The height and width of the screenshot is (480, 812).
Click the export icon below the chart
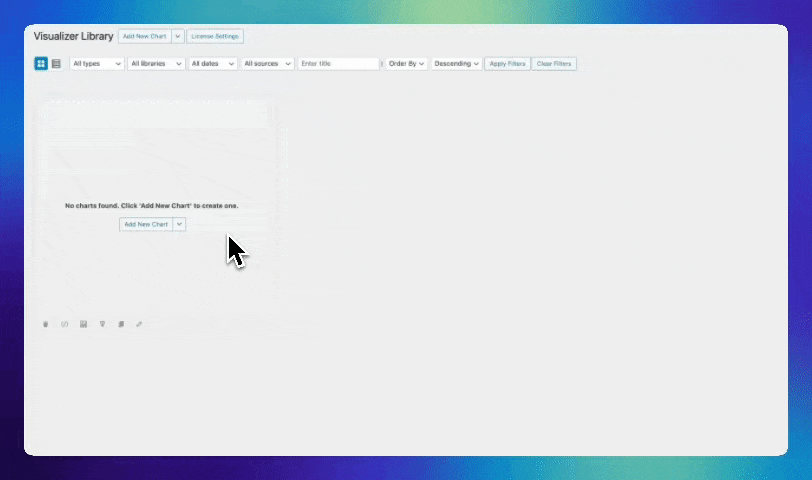(x=102, y=324)
